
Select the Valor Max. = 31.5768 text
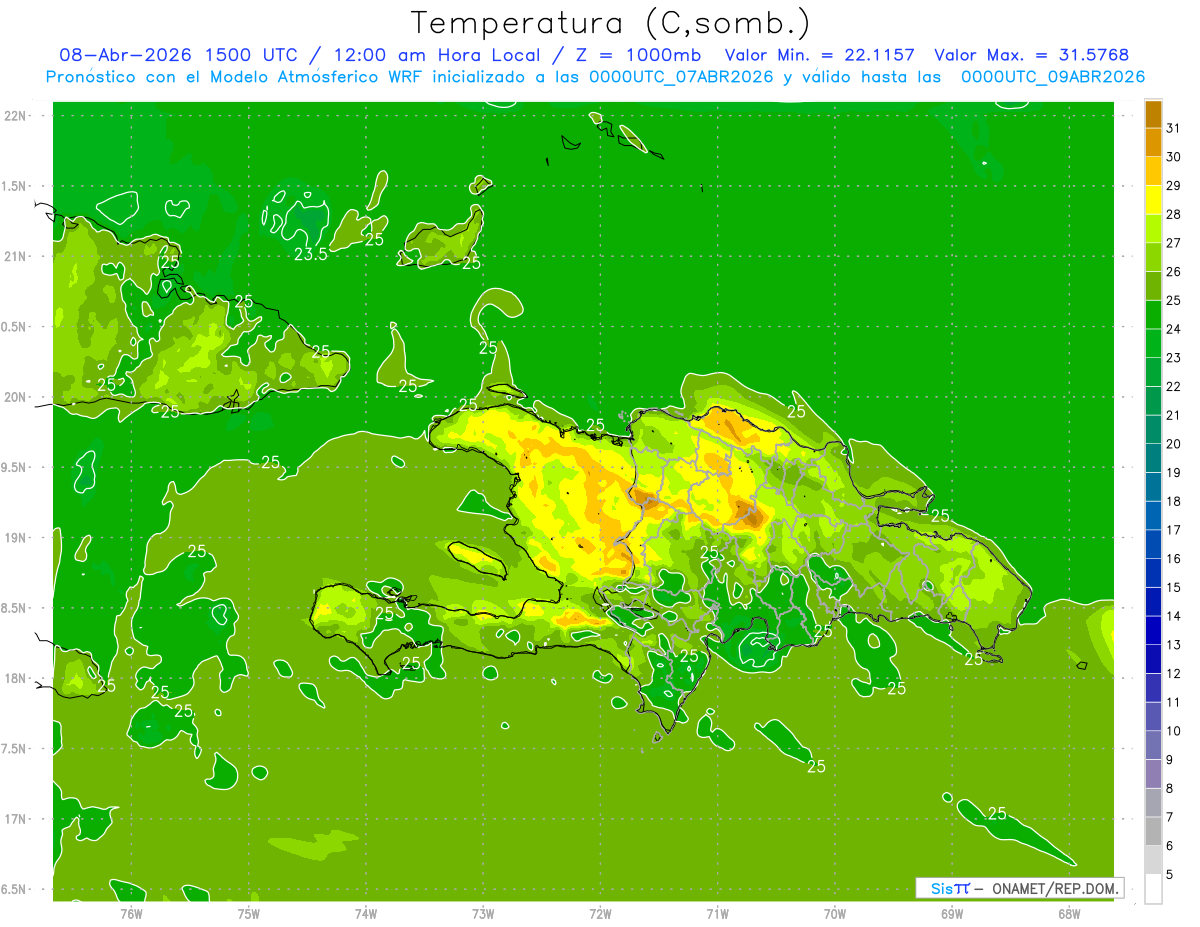point(1031,56)
